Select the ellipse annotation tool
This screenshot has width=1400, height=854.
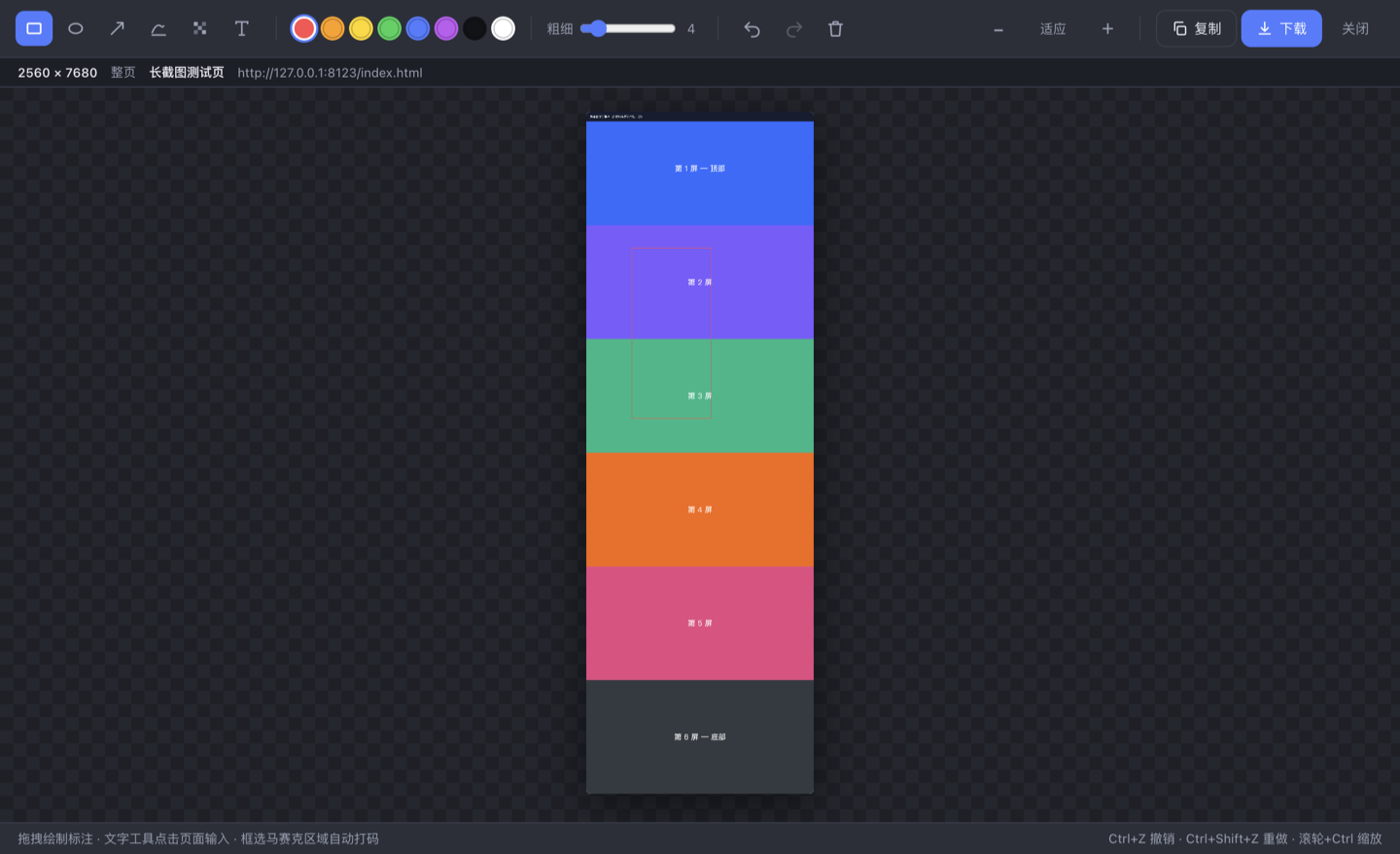click(76, 29)
